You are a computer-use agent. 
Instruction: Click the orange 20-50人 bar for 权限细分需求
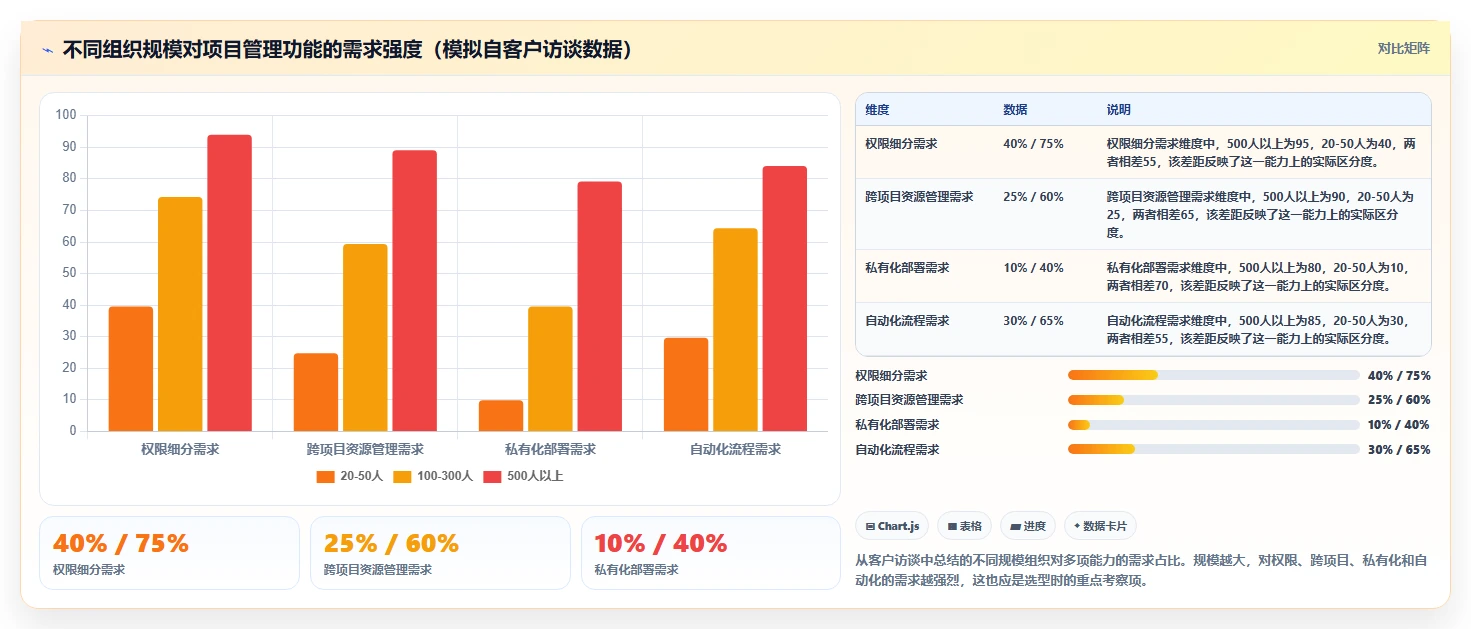coord(131,369)
